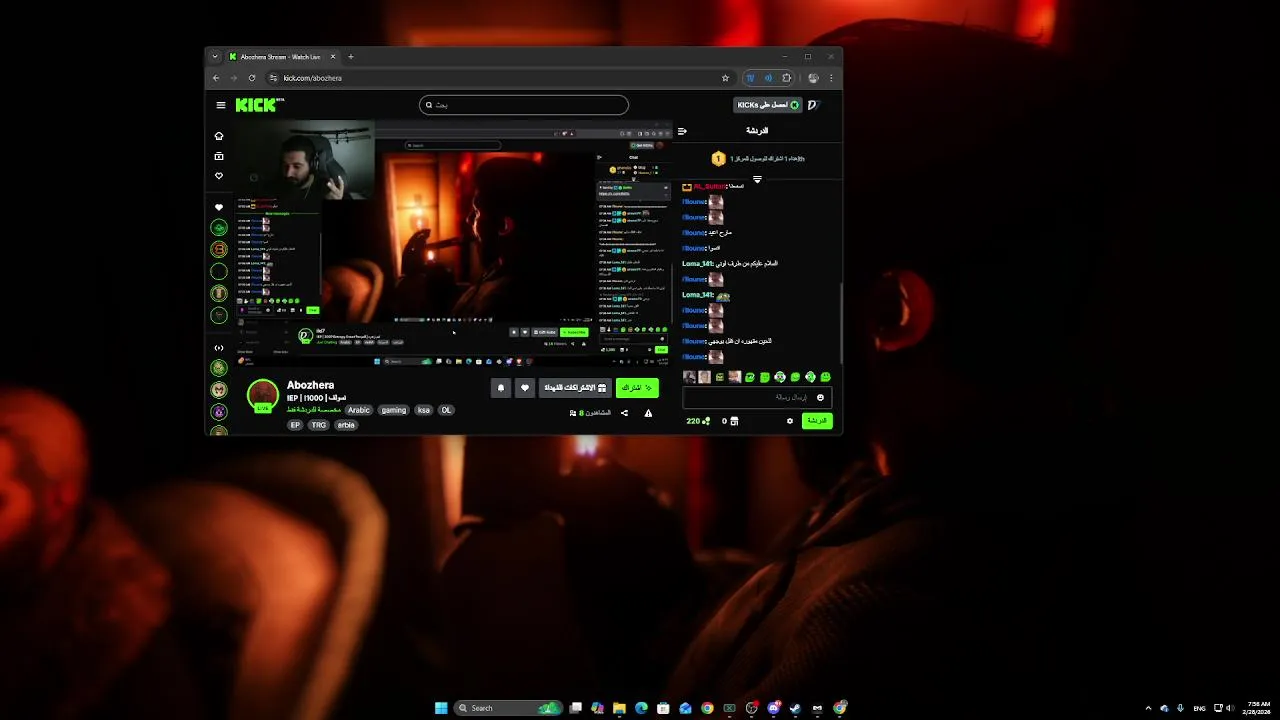Click the green Subscribe button

pyautogui.click(x=637, y=388)
